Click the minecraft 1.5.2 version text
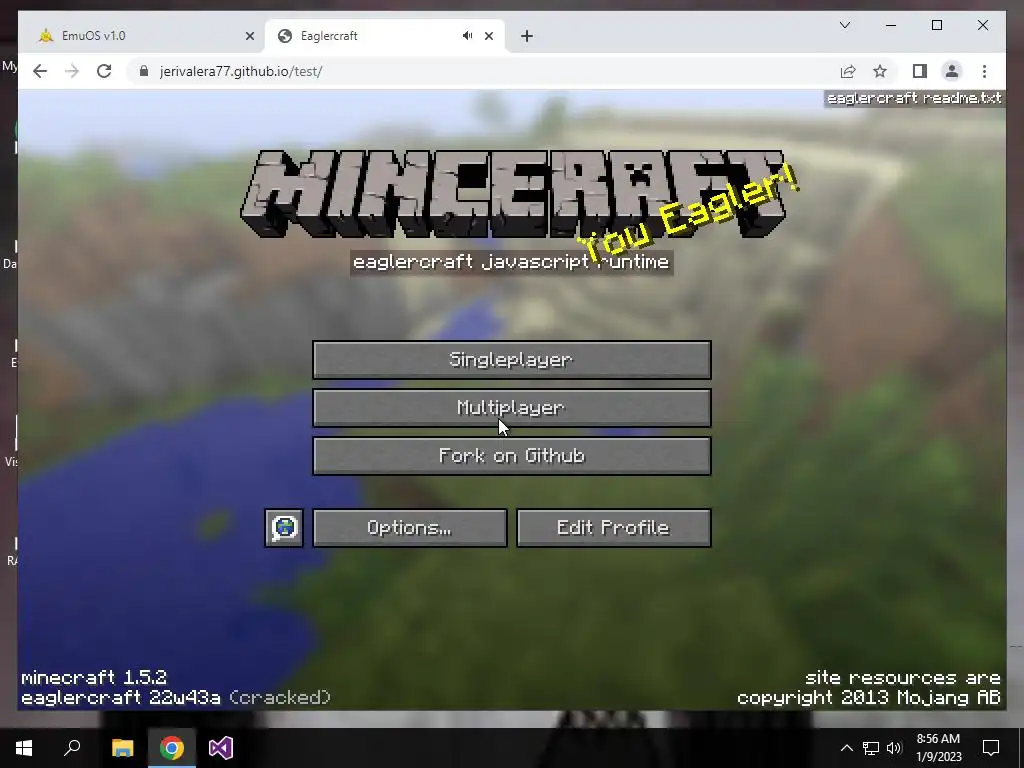This screenshot has width=1024, height=768. coord(94,677)
